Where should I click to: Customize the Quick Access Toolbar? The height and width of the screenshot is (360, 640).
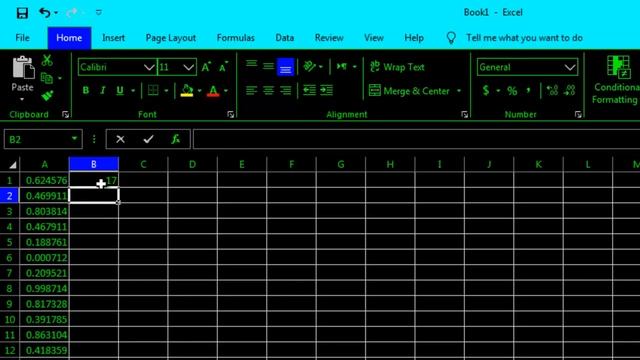point(99,13)
